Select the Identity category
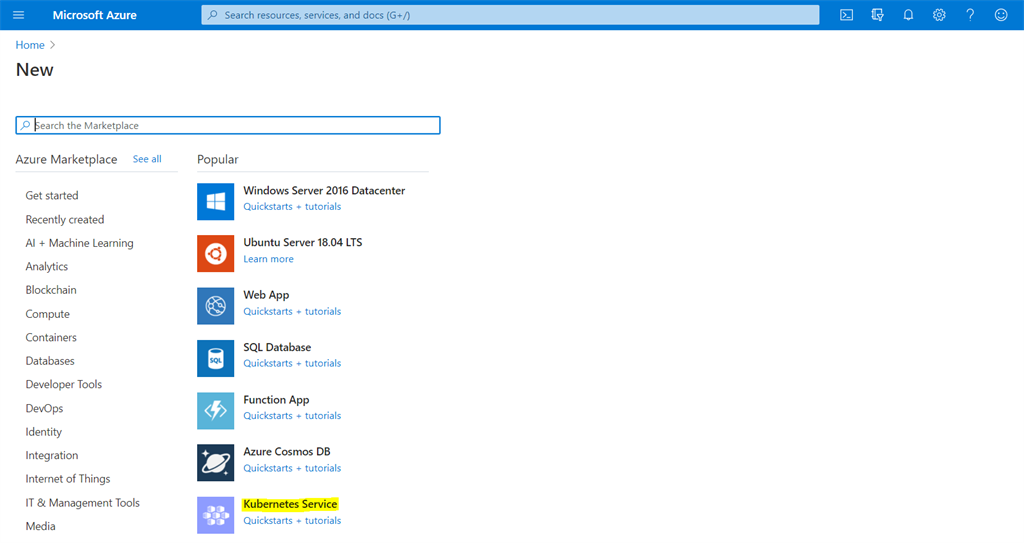The image size is (1024, 543). coord(44,432)
